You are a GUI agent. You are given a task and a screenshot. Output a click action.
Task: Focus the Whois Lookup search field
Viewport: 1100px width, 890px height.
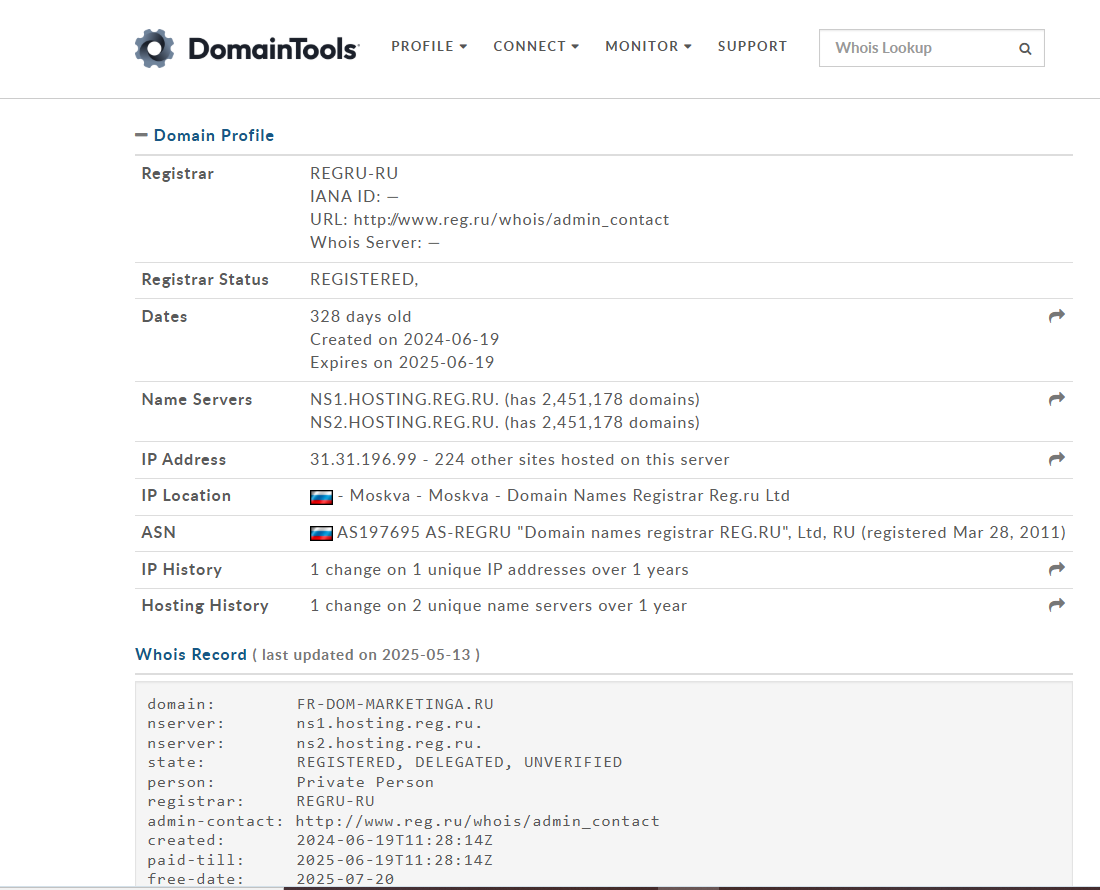pos(915,48)
